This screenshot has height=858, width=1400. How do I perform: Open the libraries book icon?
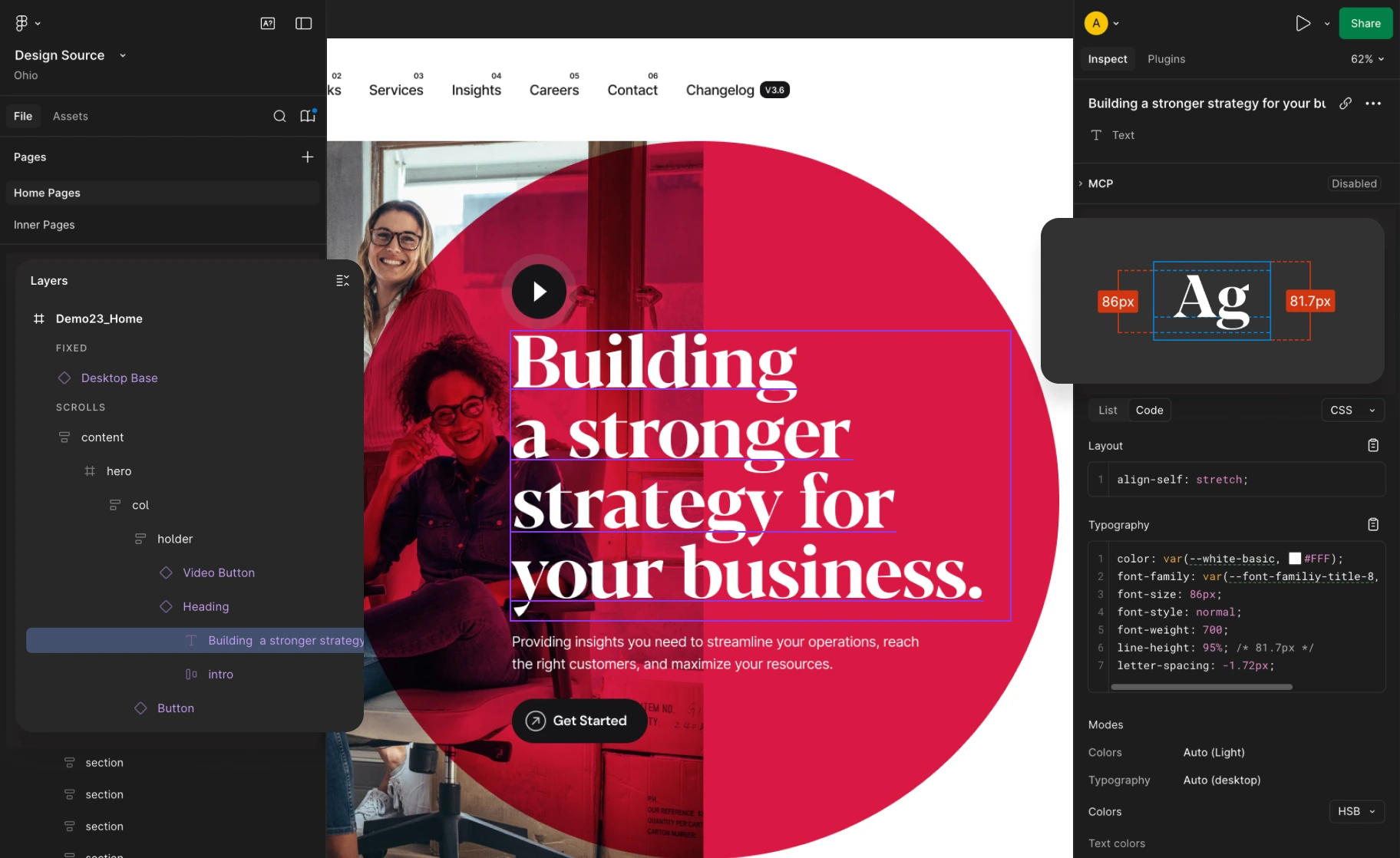308,116
